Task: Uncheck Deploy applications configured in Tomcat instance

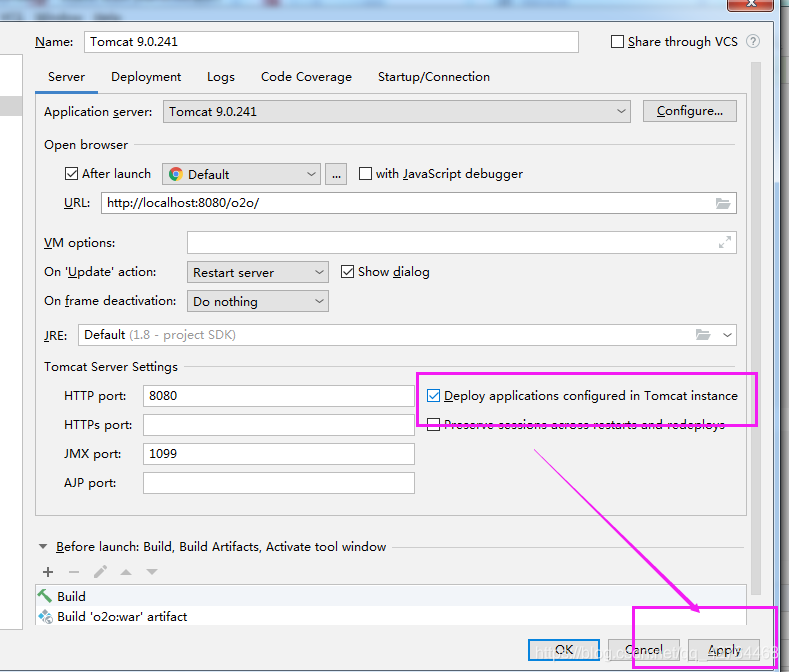Action: click(x=433, y=396)
